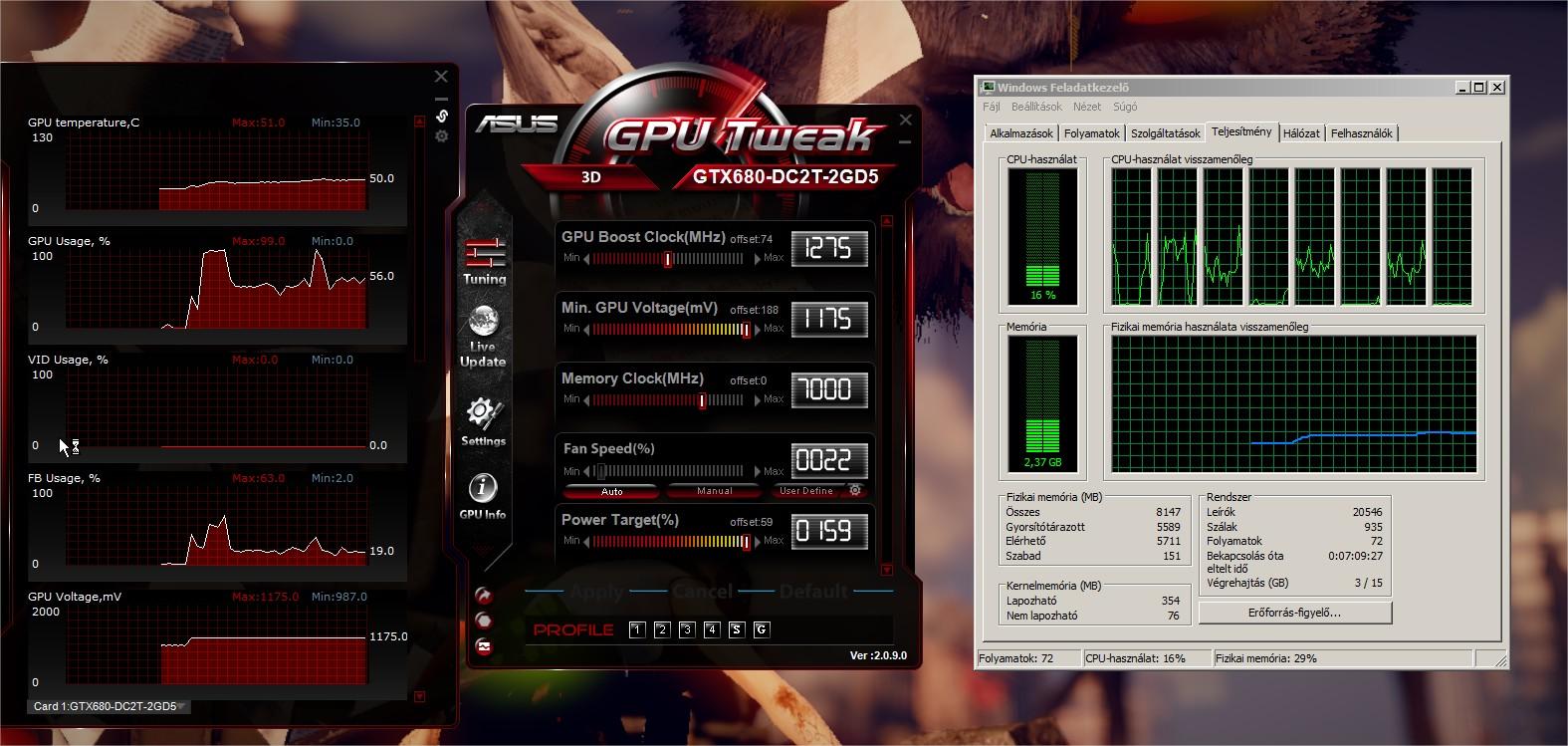
Task: Set fan mode to Manual
Action: tap(715, 491)
